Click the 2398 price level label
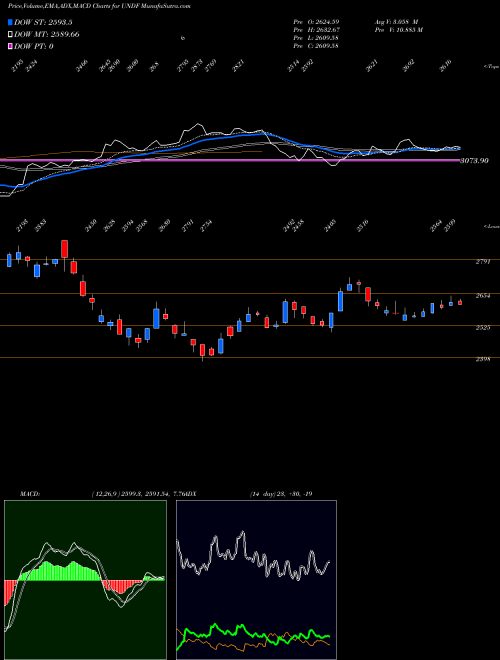Screen dimensions: 500x660 tap(483, 360)
